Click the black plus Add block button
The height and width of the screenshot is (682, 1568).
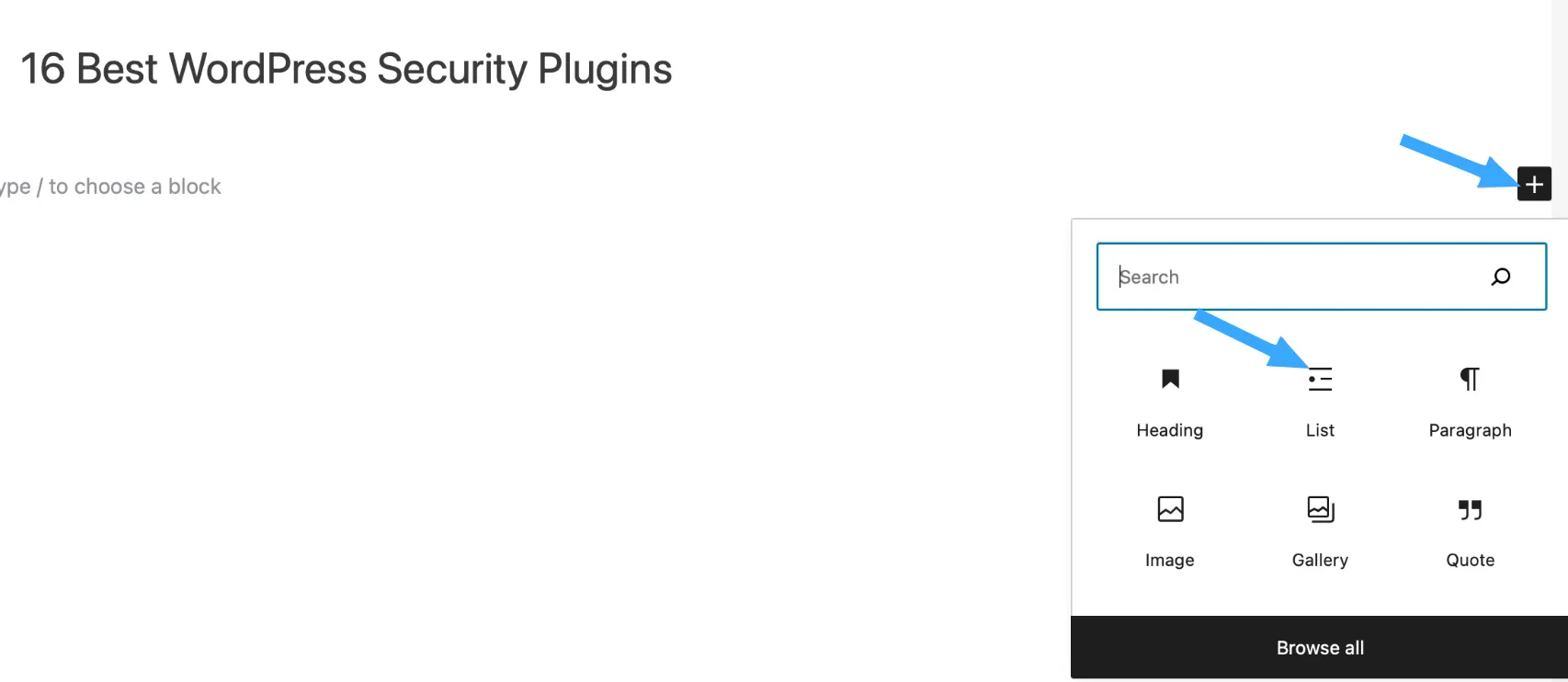click(x=1534, y=184)
